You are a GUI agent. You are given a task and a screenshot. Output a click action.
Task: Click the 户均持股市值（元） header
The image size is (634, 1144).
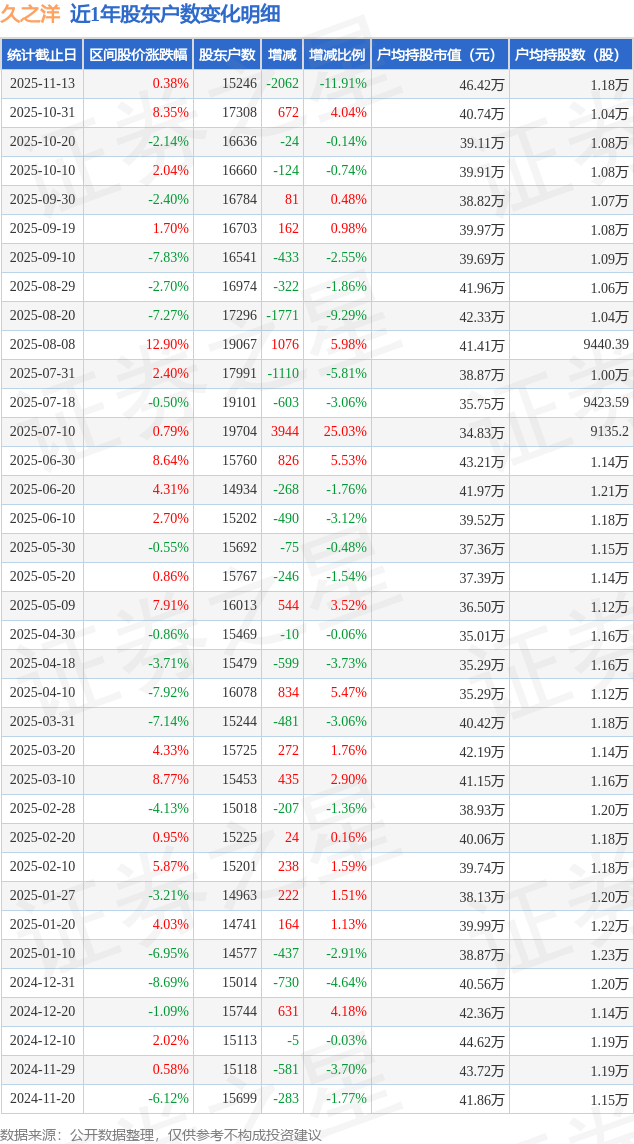coord(439,55)
